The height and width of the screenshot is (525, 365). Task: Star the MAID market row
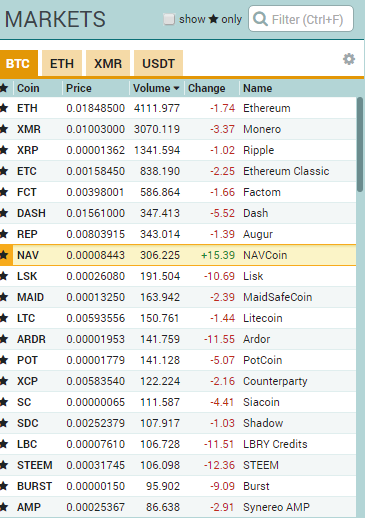pyautogui.click(x=4, y=297)
